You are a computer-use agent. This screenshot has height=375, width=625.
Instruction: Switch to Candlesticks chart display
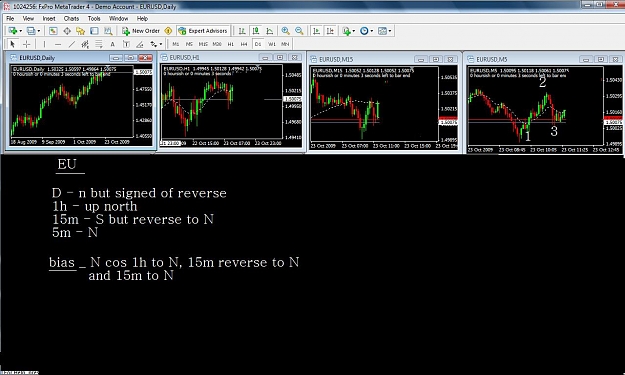point(256,31)
